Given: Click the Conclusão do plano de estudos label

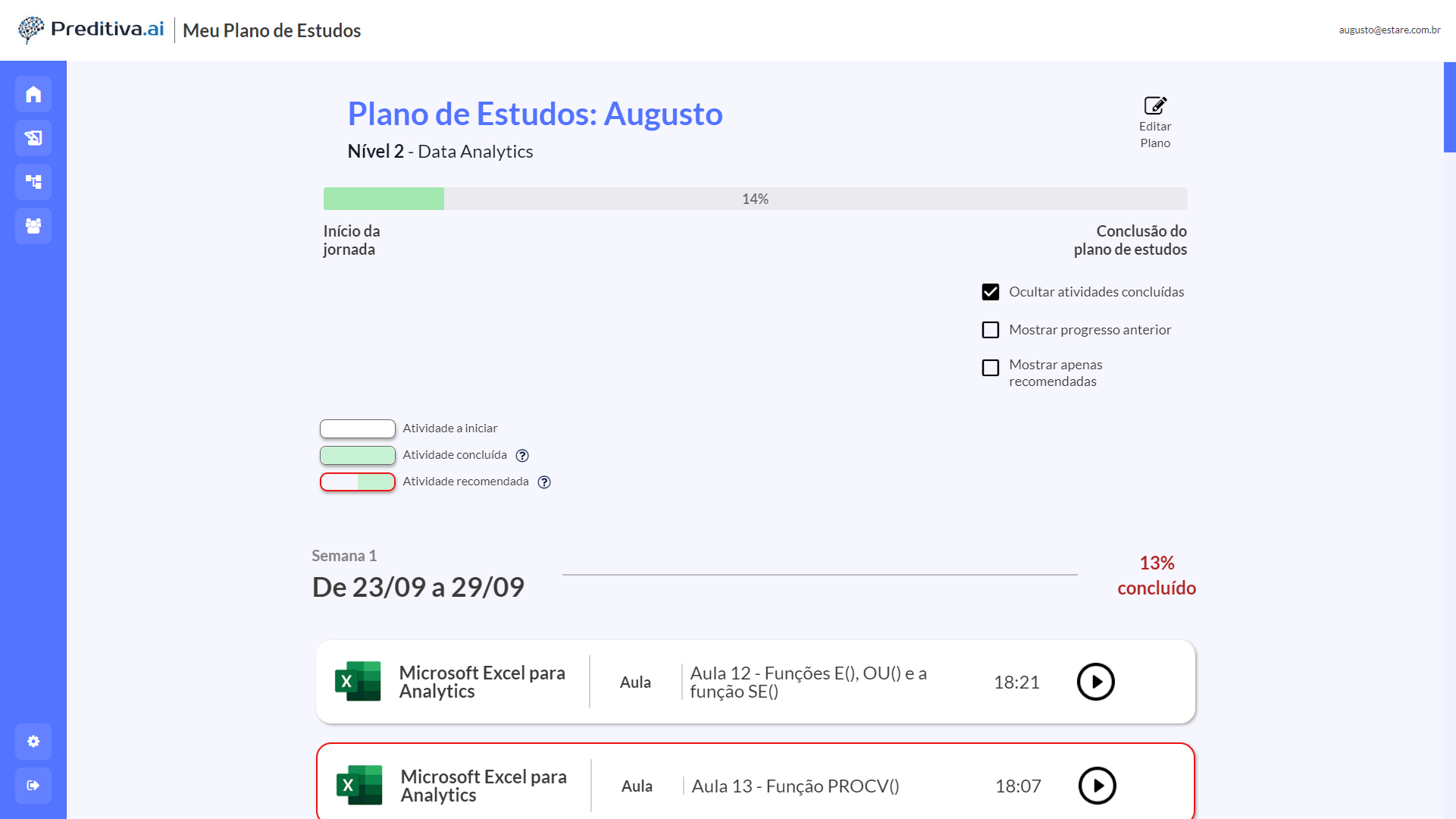Looking at the screenshot, I should 1130,240.
